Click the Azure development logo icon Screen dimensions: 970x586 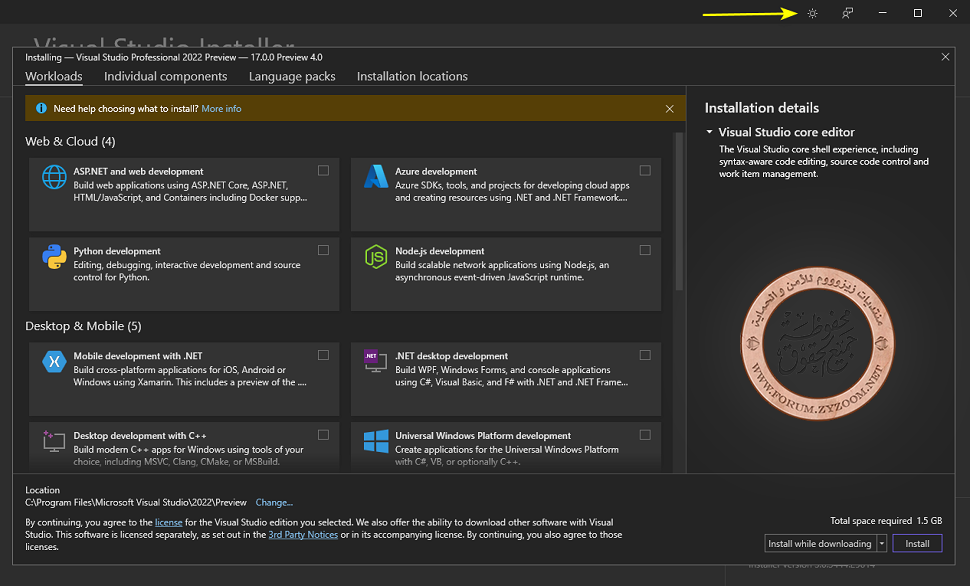376,177
